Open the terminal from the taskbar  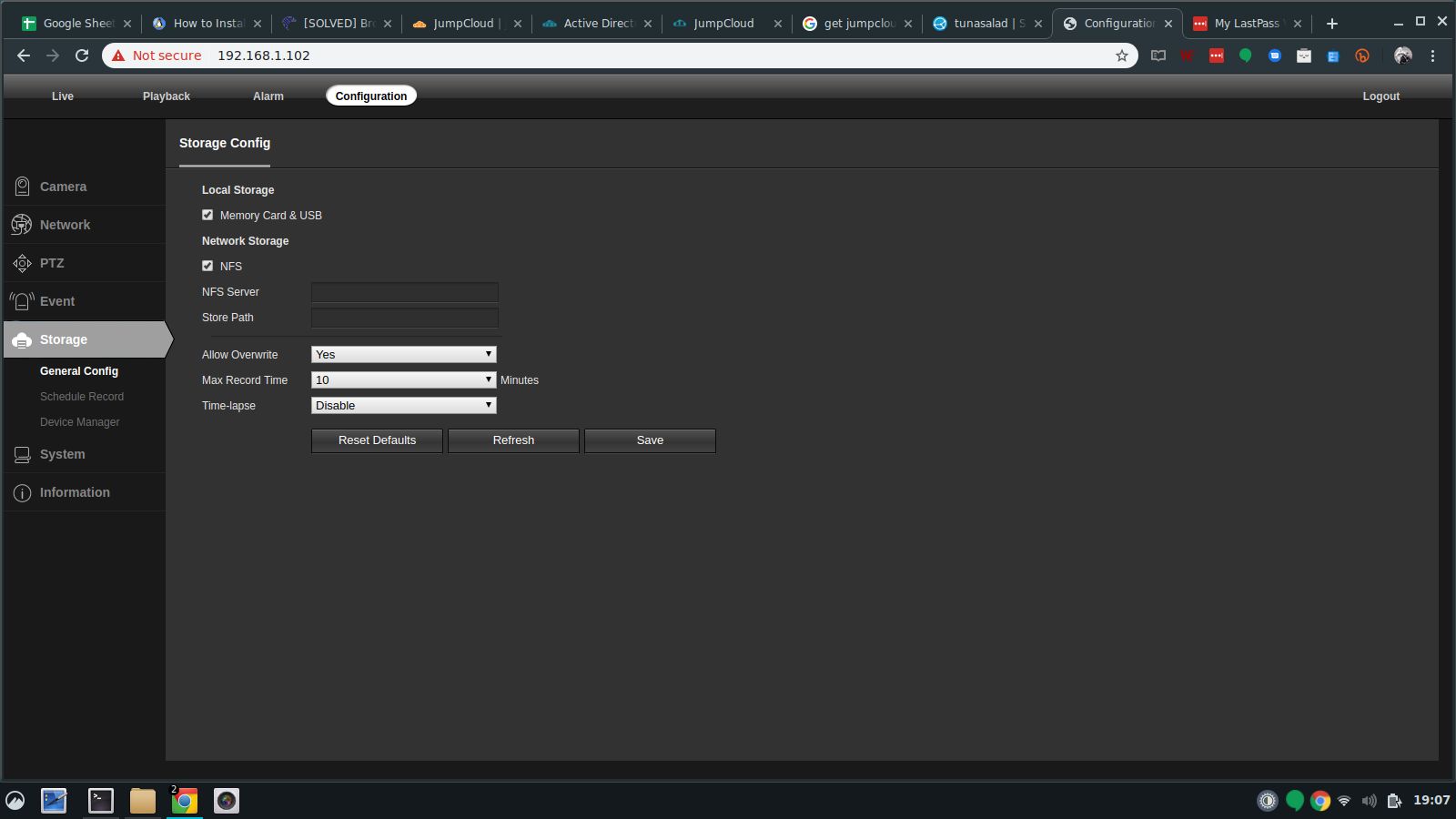point(100,801)
